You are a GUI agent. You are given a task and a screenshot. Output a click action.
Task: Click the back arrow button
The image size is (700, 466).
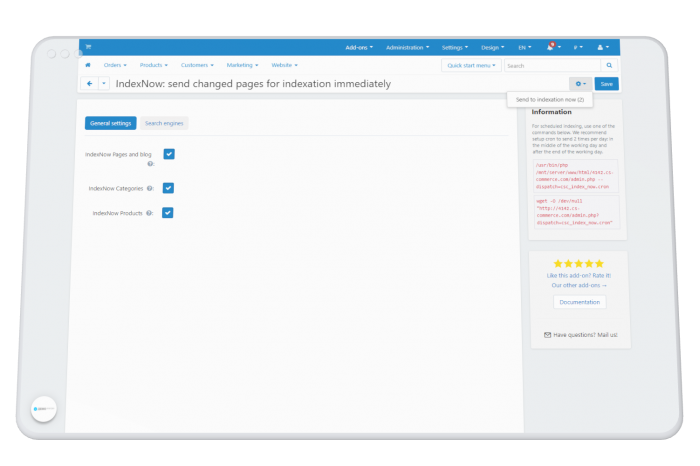(90, 83)
